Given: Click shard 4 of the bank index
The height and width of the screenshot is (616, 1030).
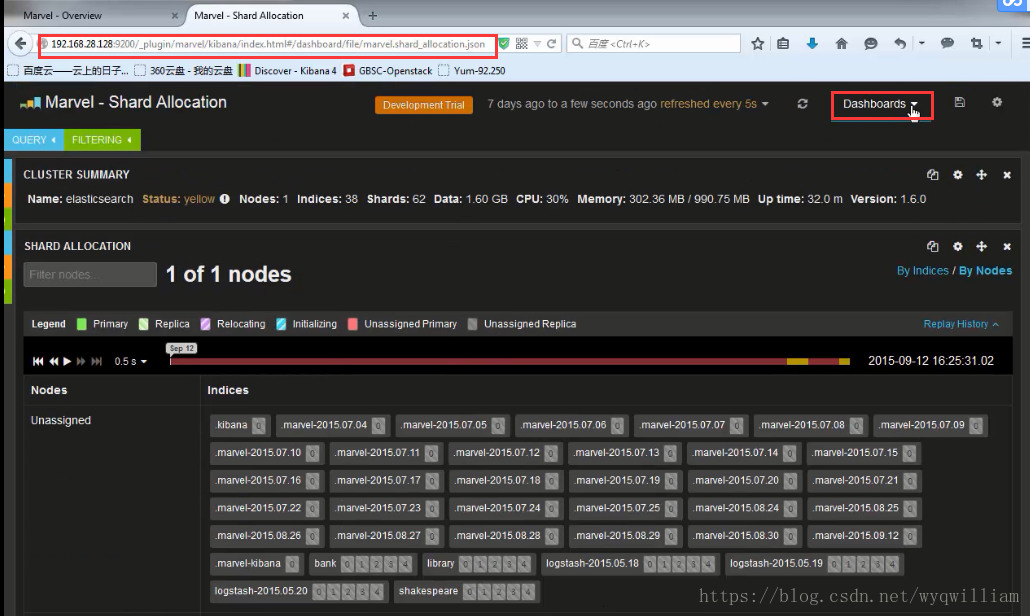Looking at the screenshot, I should (x=405, y=563).
